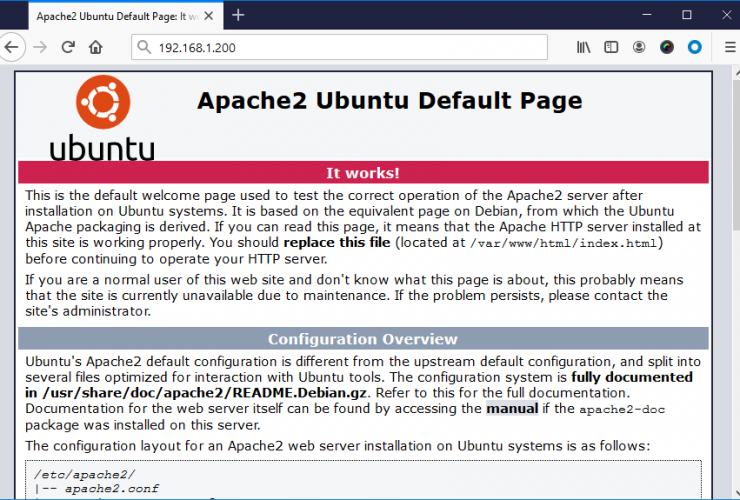The image size is (740, 500).
Task: Open a new tab with plus button
Action: click(238, 15)
